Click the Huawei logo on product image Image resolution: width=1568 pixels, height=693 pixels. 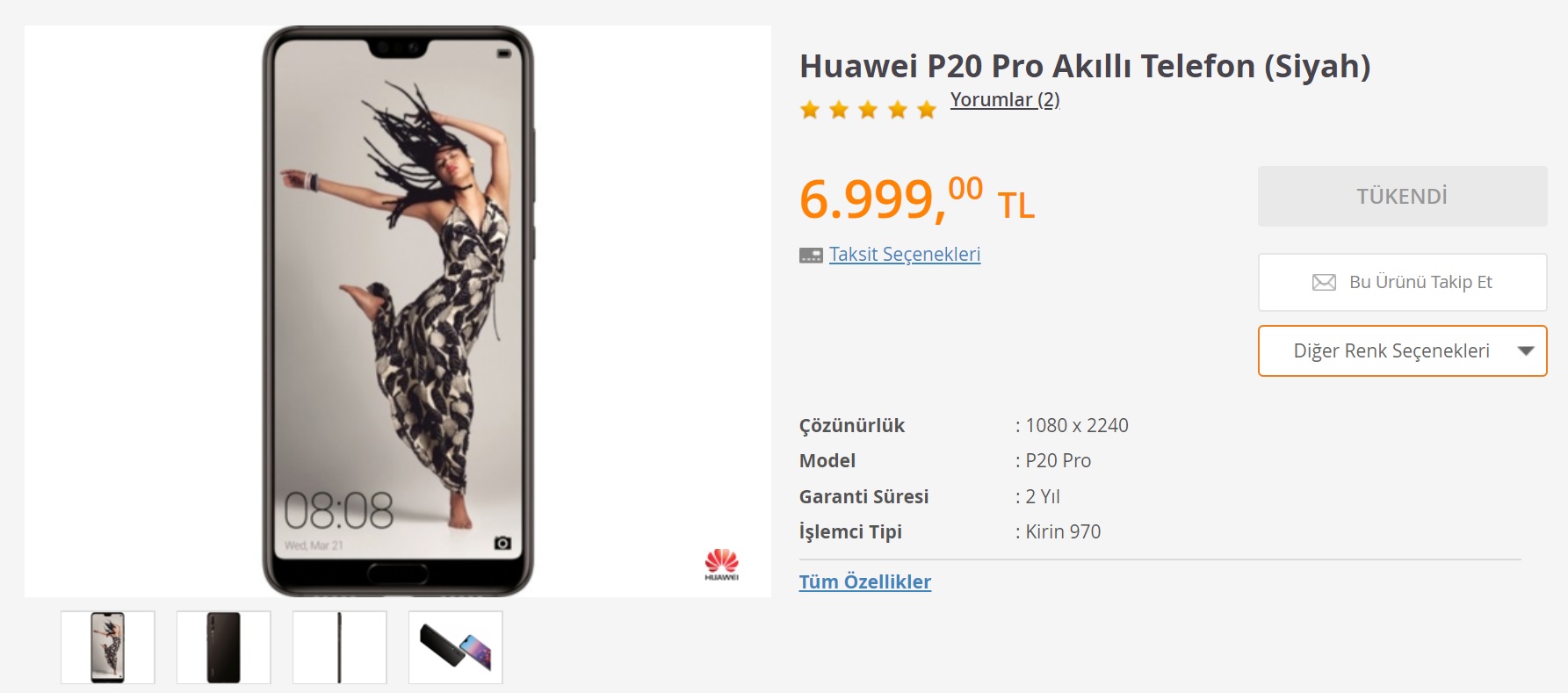[721, 565]
